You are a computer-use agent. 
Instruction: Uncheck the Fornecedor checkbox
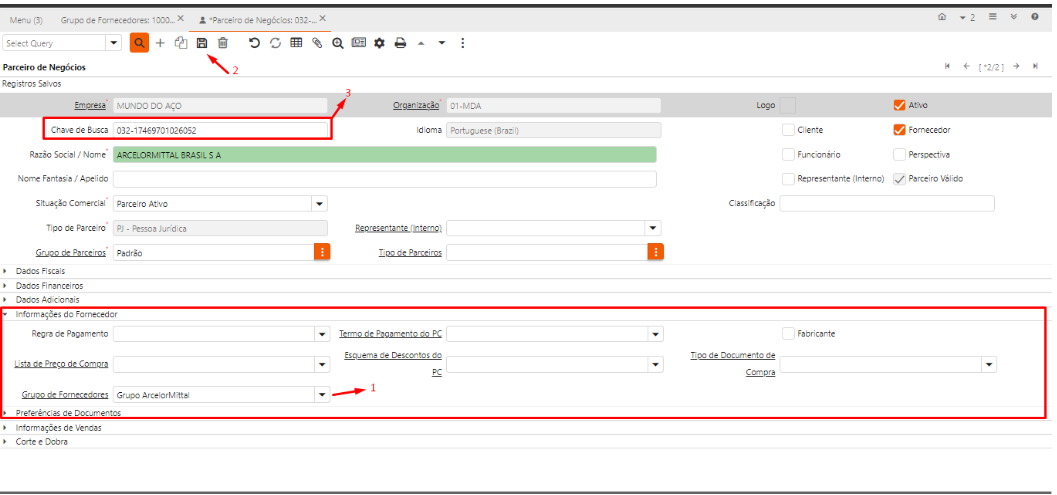point(899,130)
